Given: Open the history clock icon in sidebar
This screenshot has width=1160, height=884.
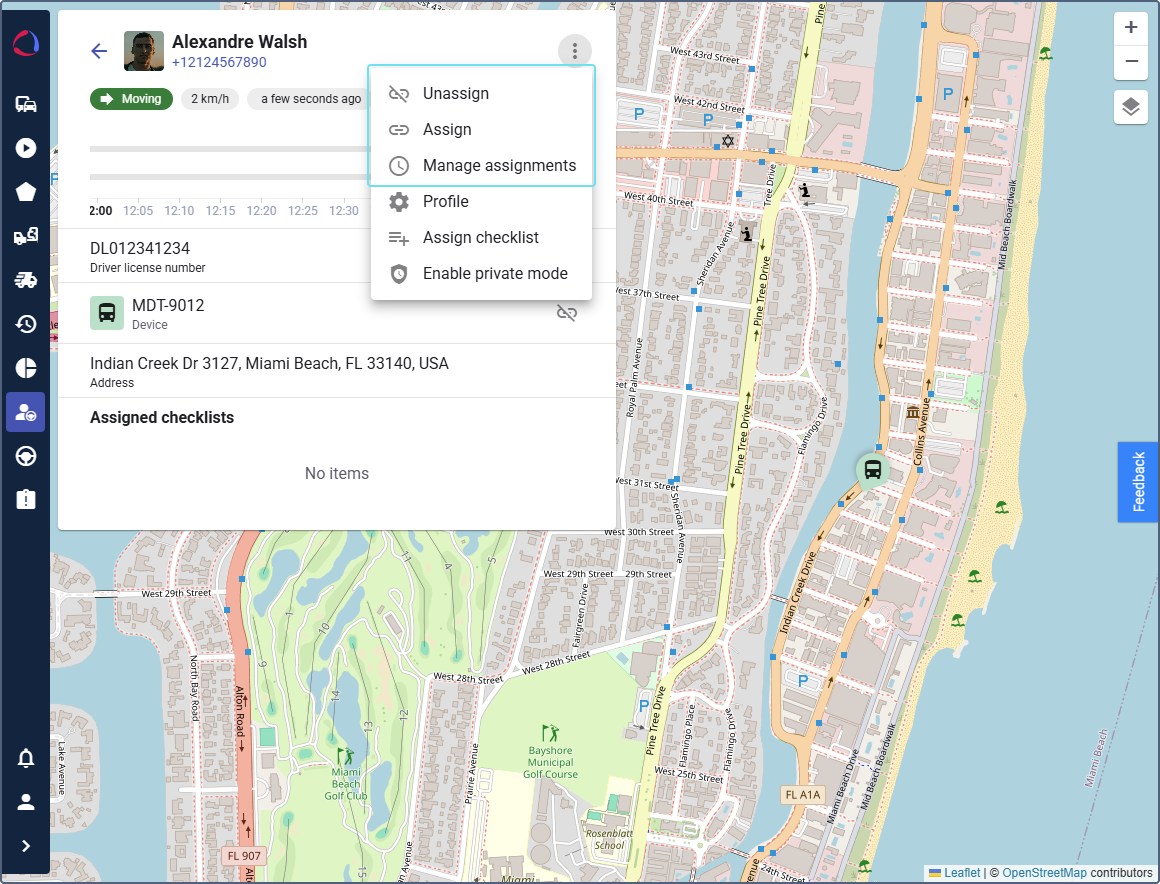Looking at the screenshot, I should coord(26,324).
